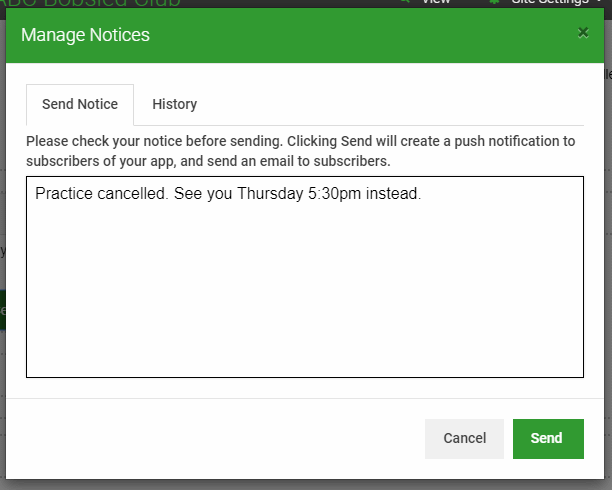Click into the notice message text area
The width and height of the screenshot is (612, 490).
[x=305, y=277]
